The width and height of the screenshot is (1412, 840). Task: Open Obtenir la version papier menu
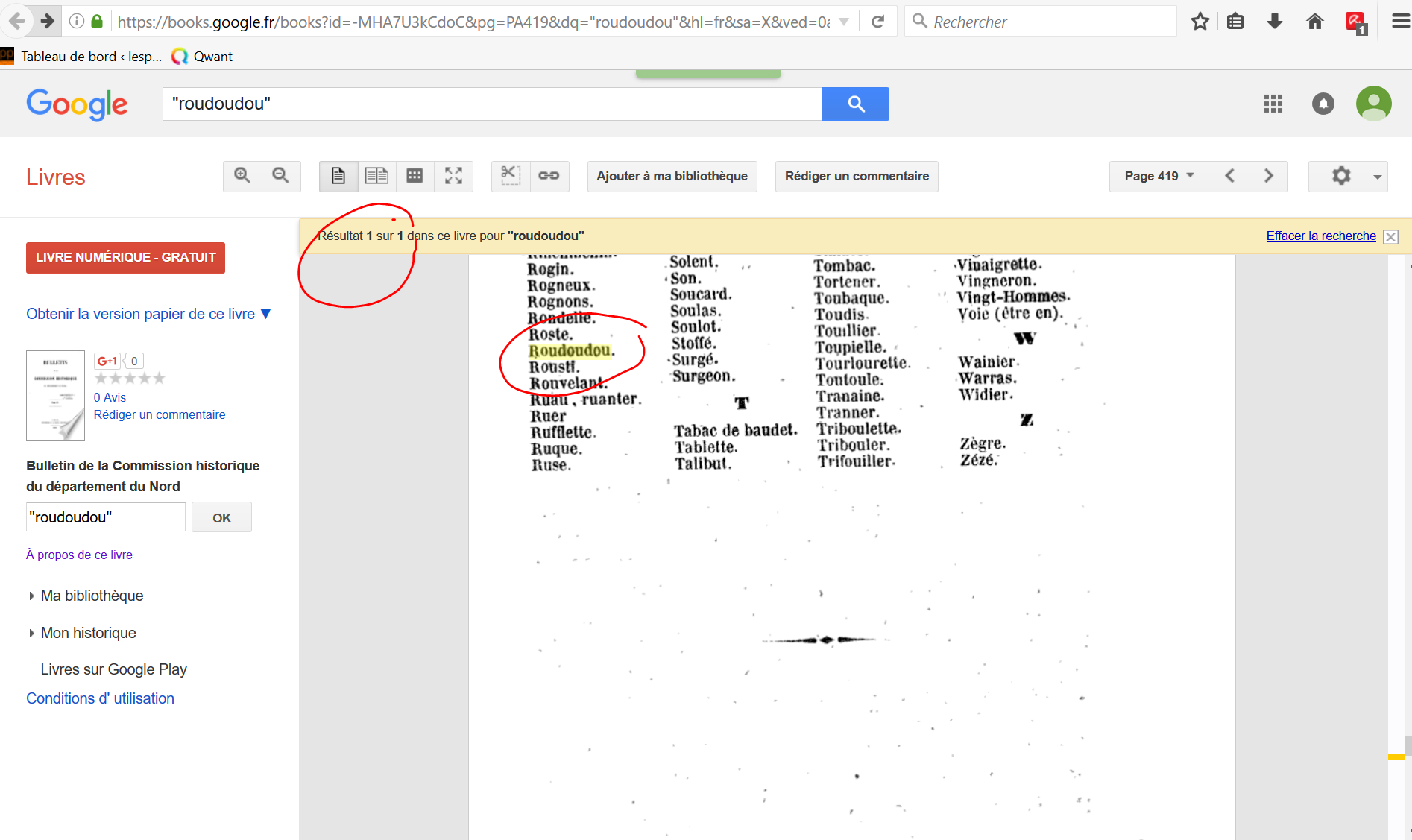coord(148,314)
